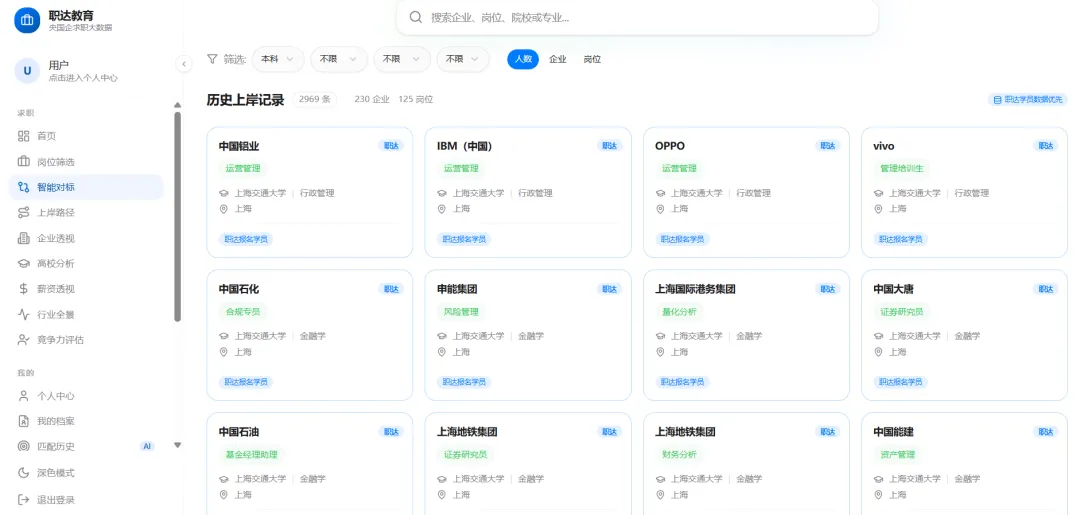Click the sidebar scroll down arrow
1080x515 pixels.
pyautogui.click(x=178, y=445)
